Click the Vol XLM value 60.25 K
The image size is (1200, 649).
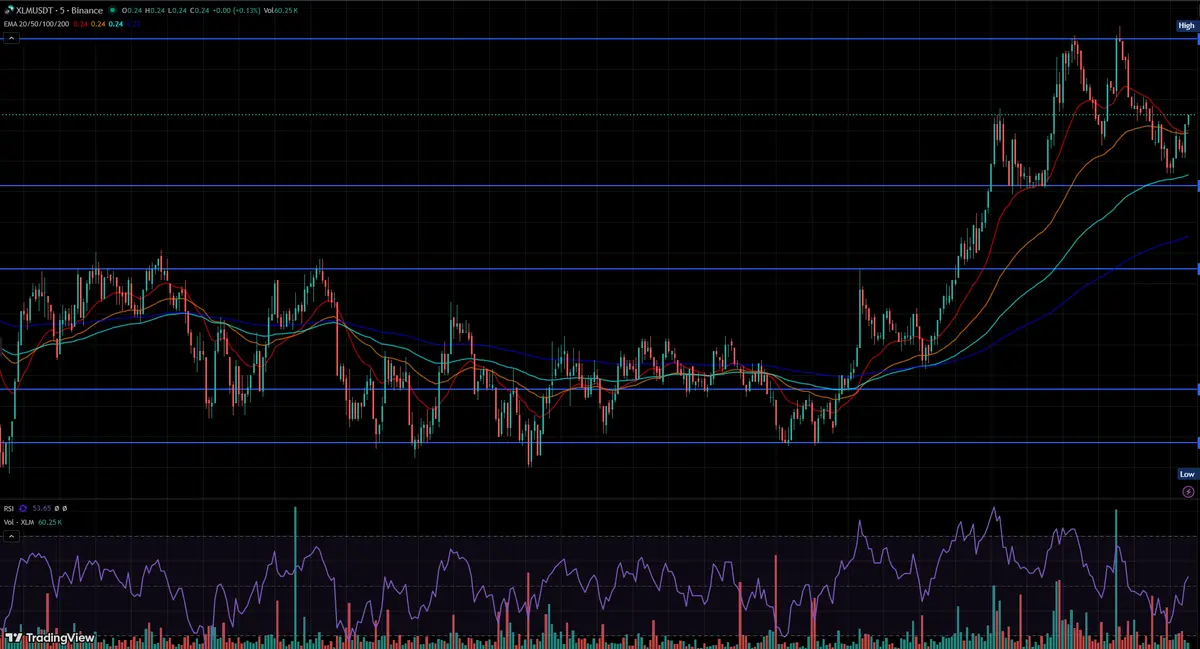tap(50, 522)
